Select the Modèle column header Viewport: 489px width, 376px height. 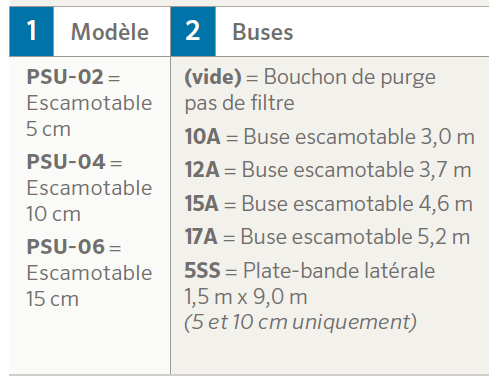(x=110, y=32)
